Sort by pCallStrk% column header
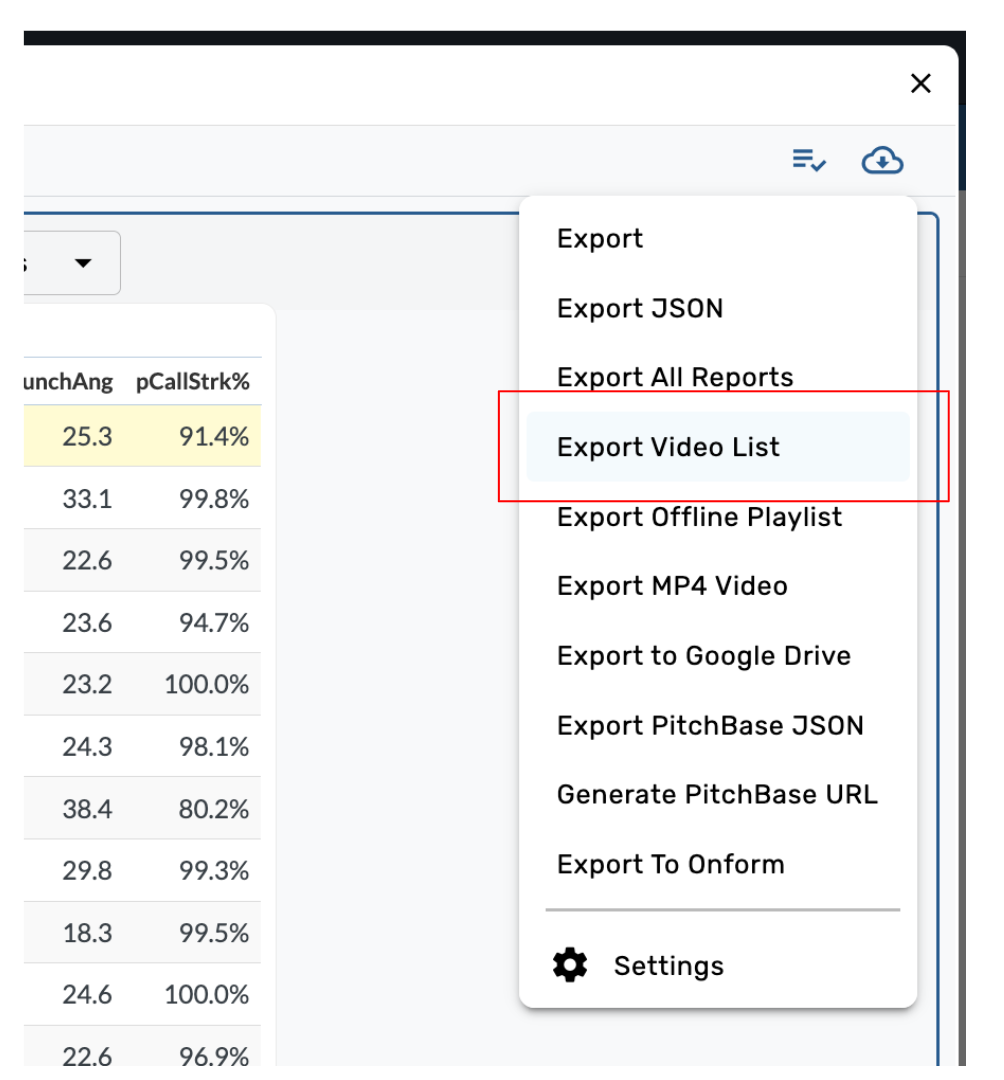The height and width of the screenshot is (1080, 1004). [x=192, y=382]
